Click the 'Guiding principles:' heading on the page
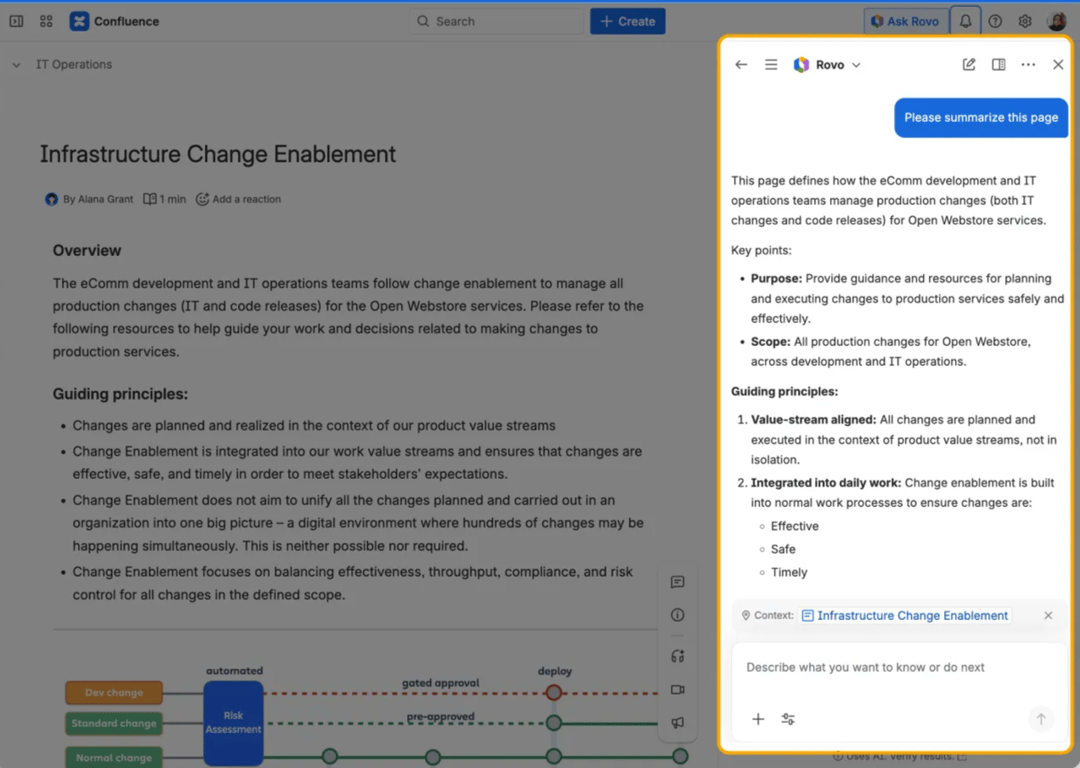This screenshot has height=768, width=1080. [x=121, y=394]
